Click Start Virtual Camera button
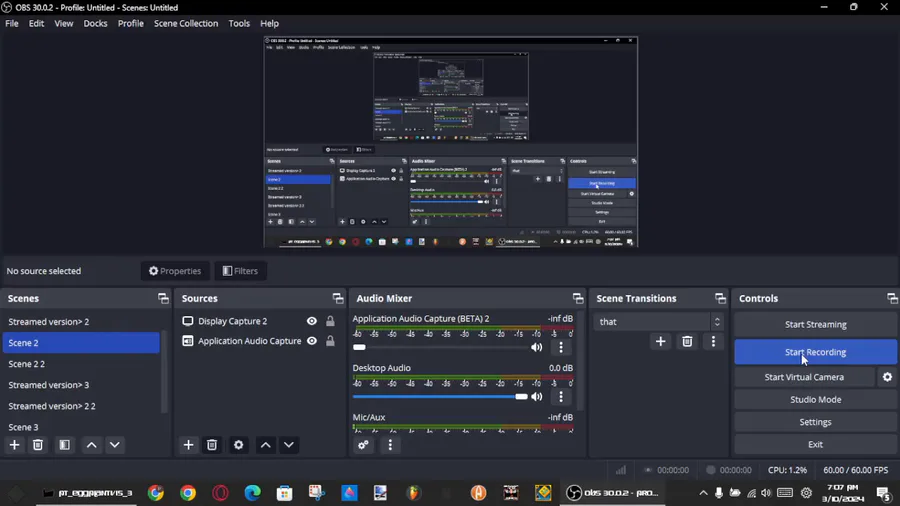 [804, 377]
